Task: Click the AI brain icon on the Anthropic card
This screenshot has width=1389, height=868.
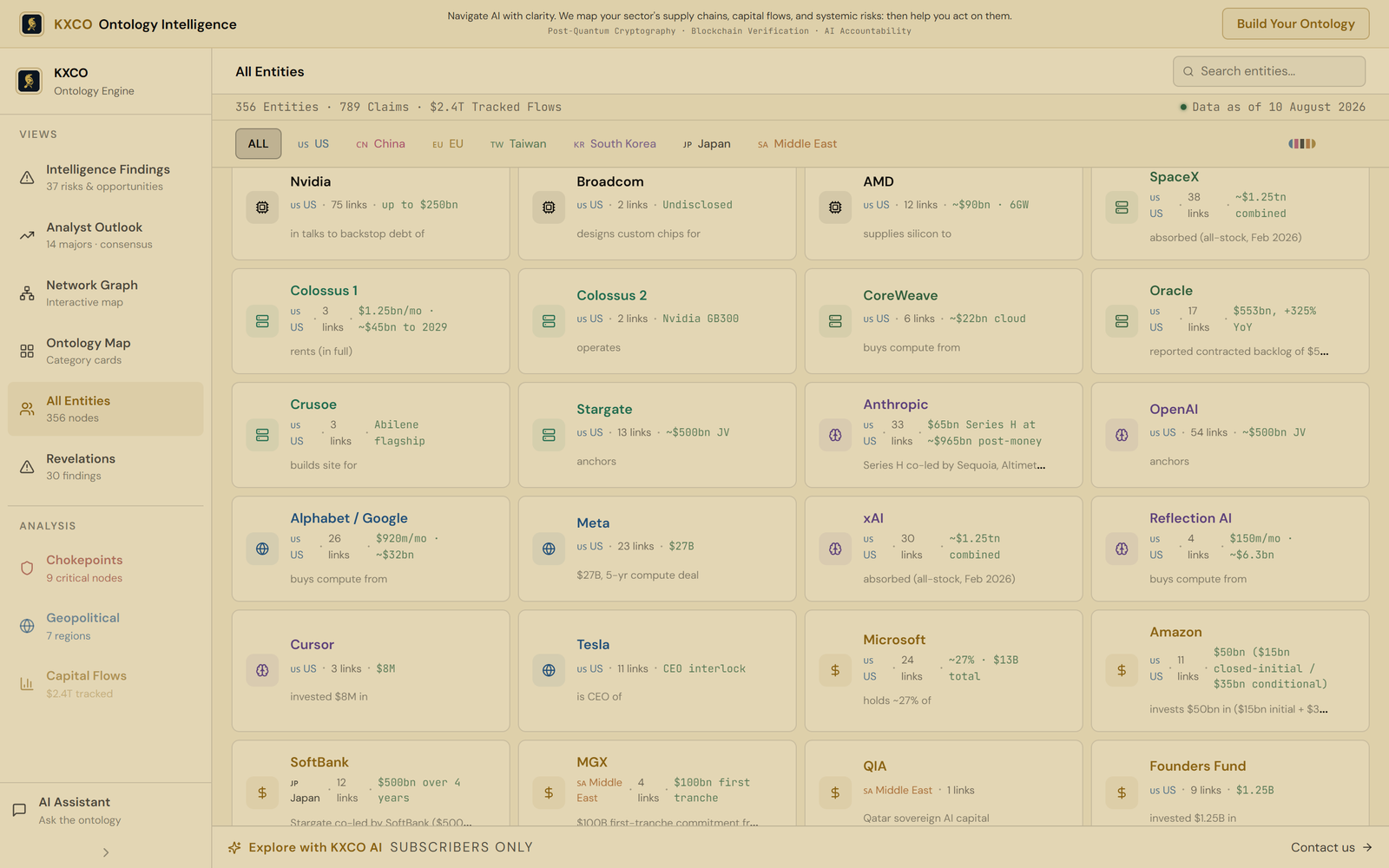Action: pyautogui.click(x=835, y=435)
